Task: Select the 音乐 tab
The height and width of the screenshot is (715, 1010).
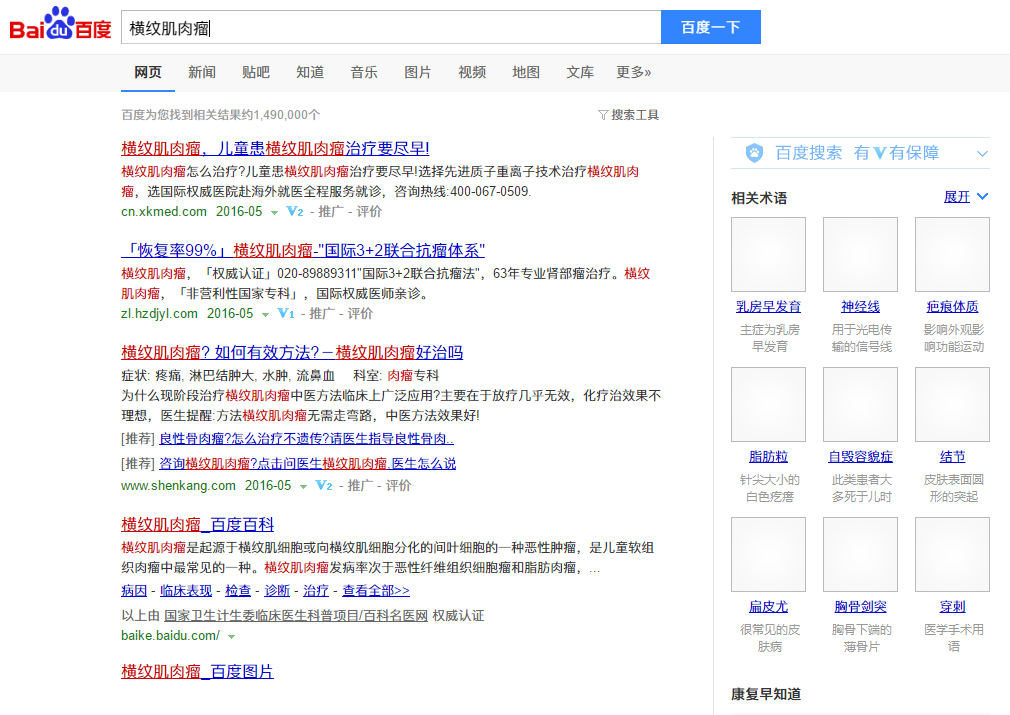Action: pyautogui.click(x=364, y=72)
